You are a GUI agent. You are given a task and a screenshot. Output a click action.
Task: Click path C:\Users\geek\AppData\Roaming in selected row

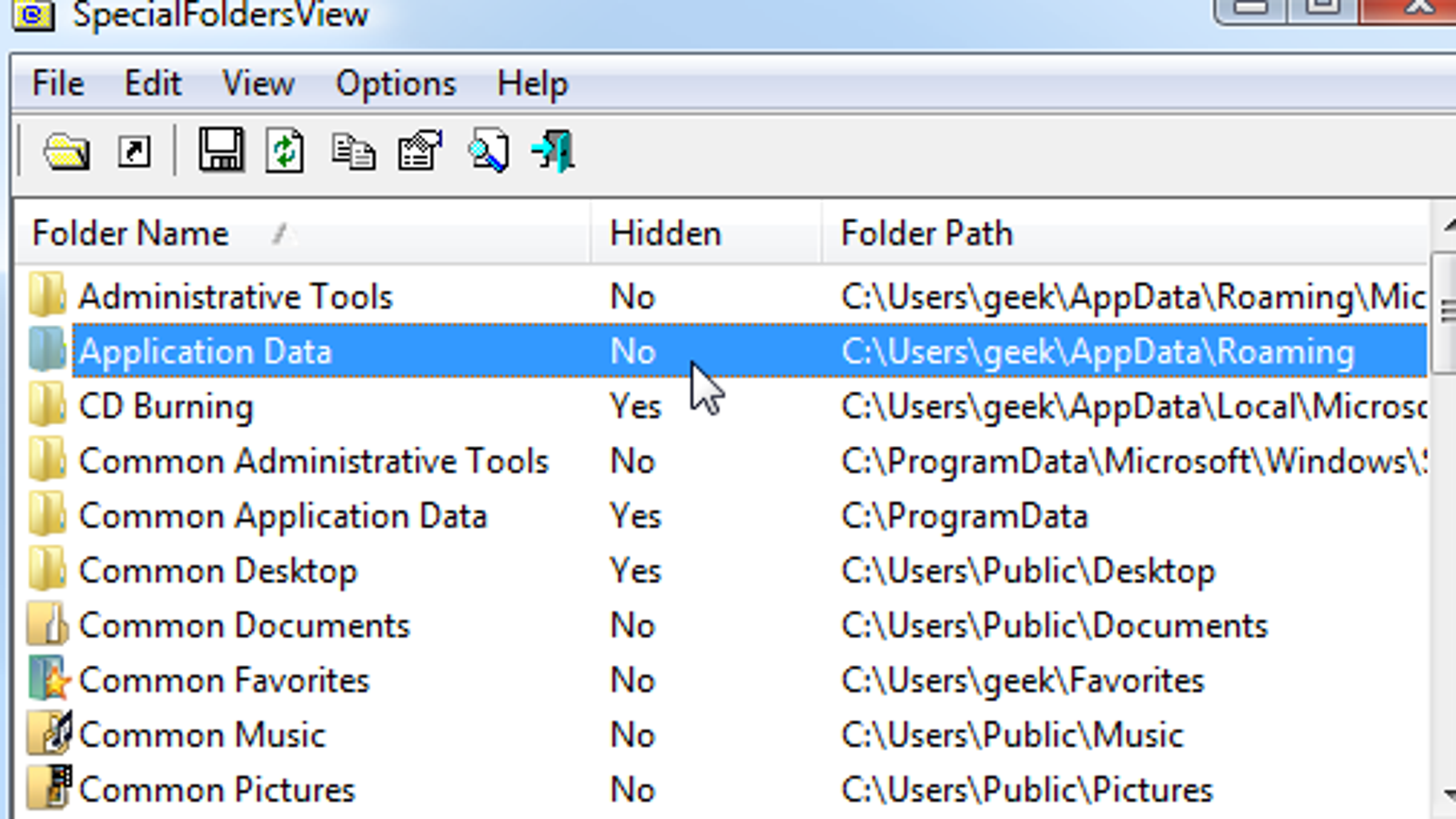click(1098, 352)
